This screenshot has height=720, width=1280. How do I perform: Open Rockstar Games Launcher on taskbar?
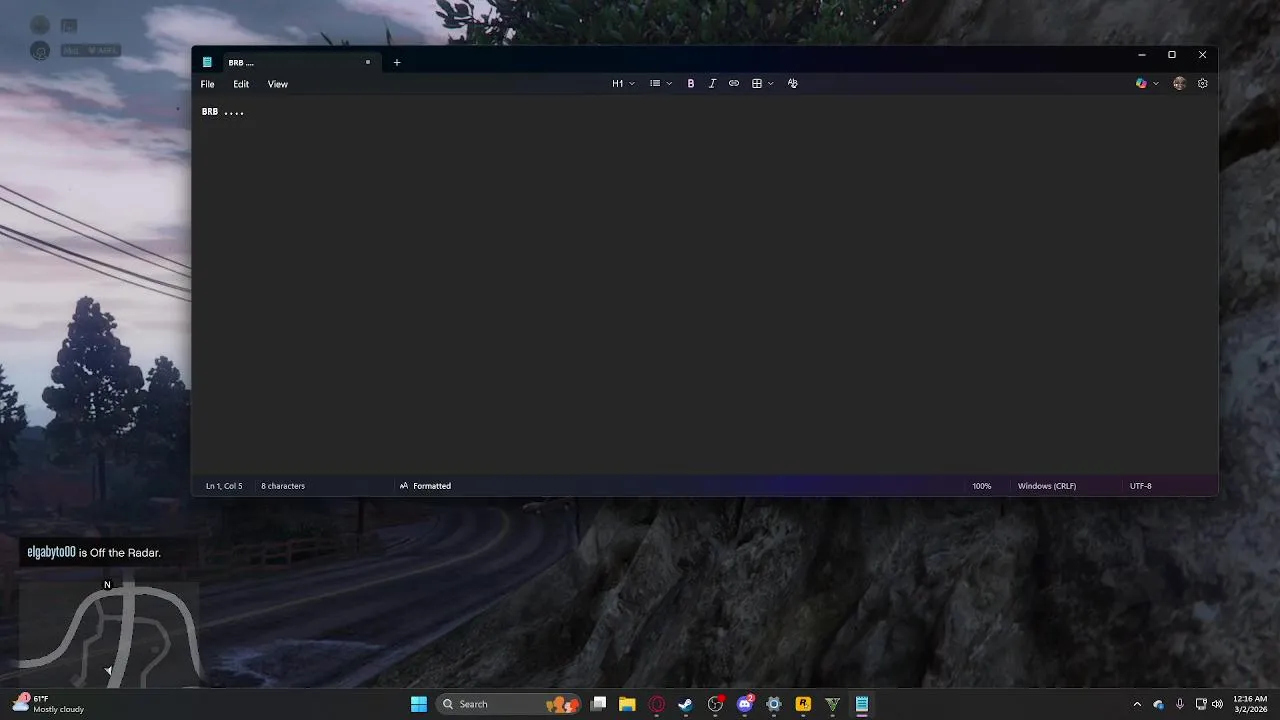pos(803,704)
